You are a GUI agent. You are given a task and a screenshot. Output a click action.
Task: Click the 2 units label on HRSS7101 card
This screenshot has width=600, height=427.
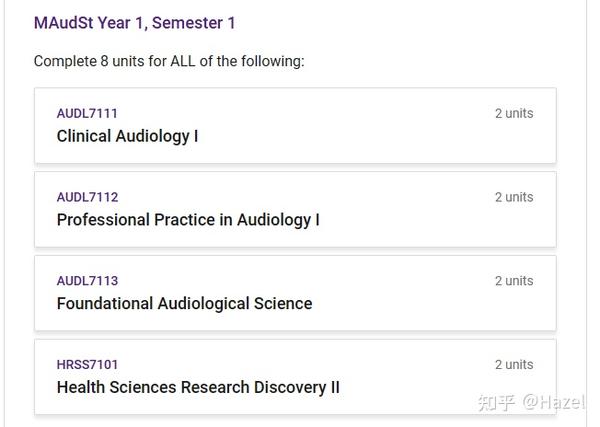pyautogui.click(x=514, y=365)
